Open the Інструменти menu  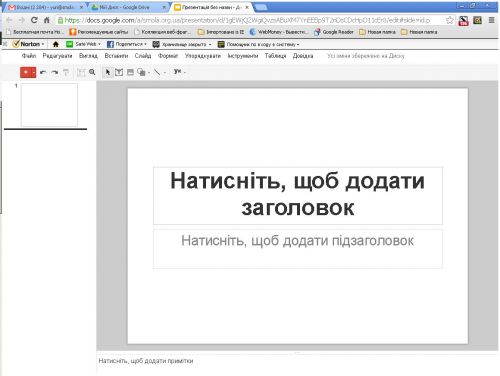243,56
